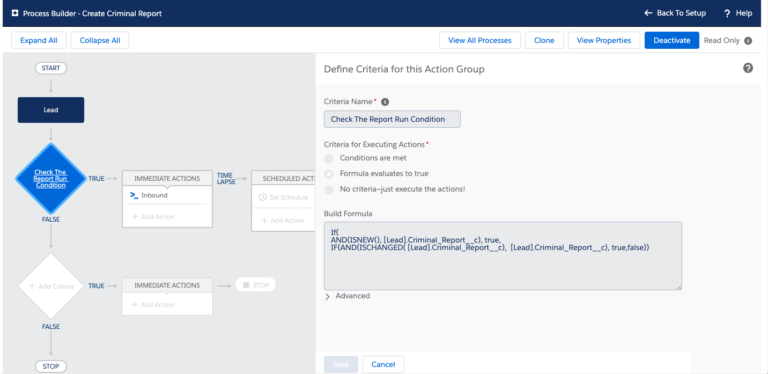Open the Help question mark link

738,13
